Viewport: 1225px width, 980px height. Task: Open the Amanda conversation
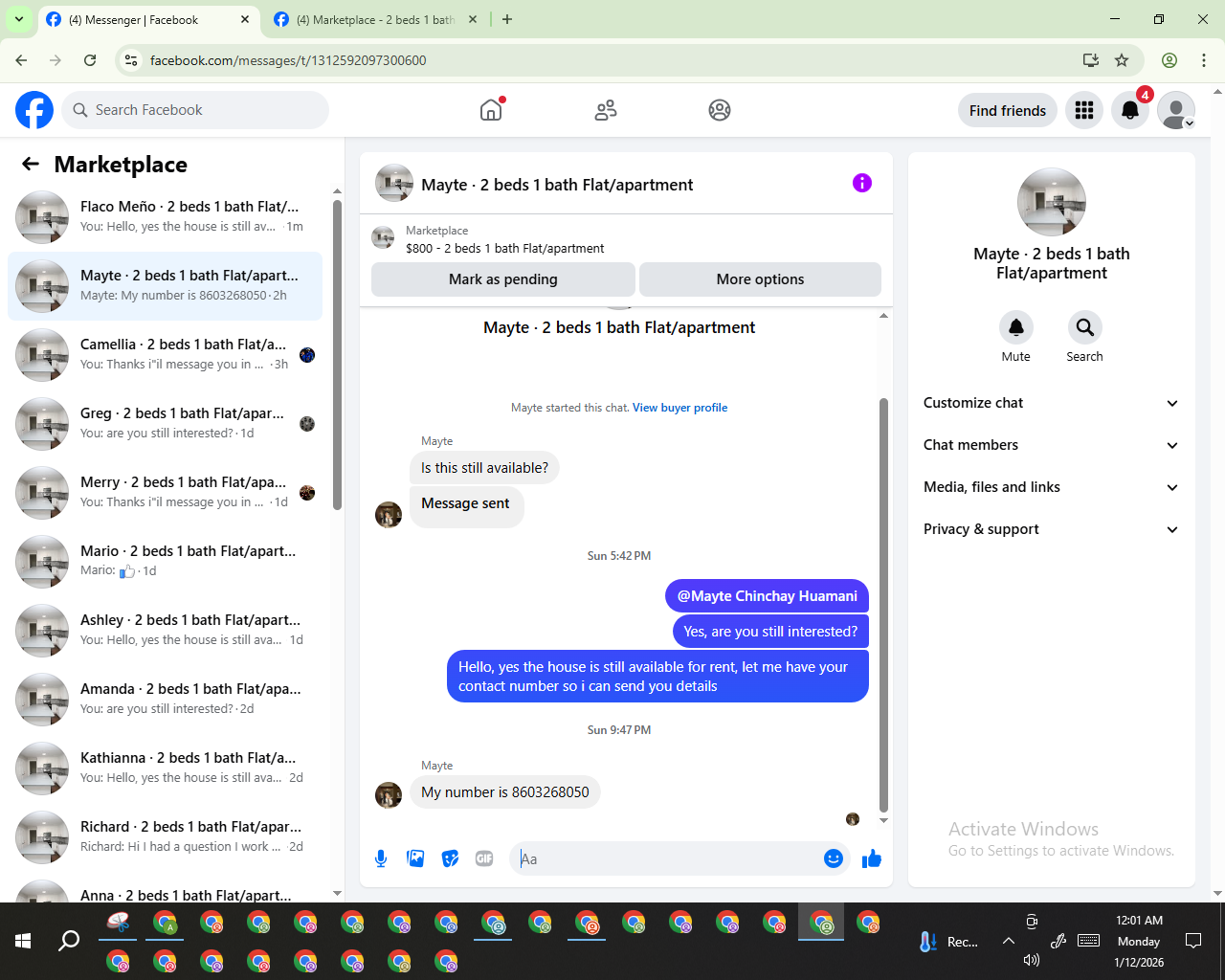tap(165, 700)
